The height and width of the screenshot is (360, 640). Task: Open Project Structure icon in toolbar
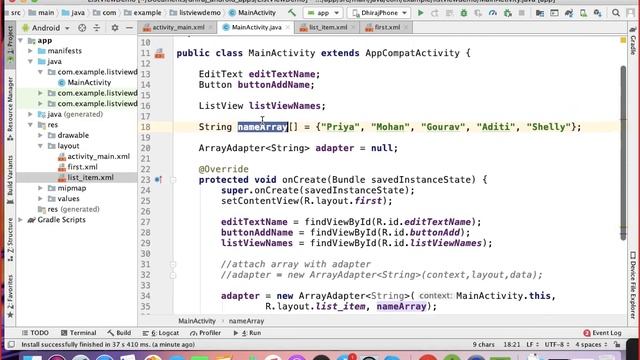click(540, 13)
